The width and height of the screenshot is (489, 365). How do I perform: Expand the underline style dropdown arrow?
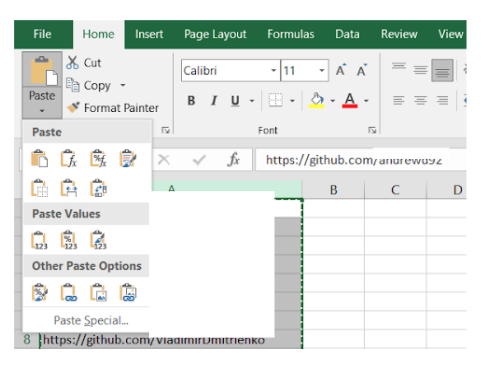click(x=252, y=100)
